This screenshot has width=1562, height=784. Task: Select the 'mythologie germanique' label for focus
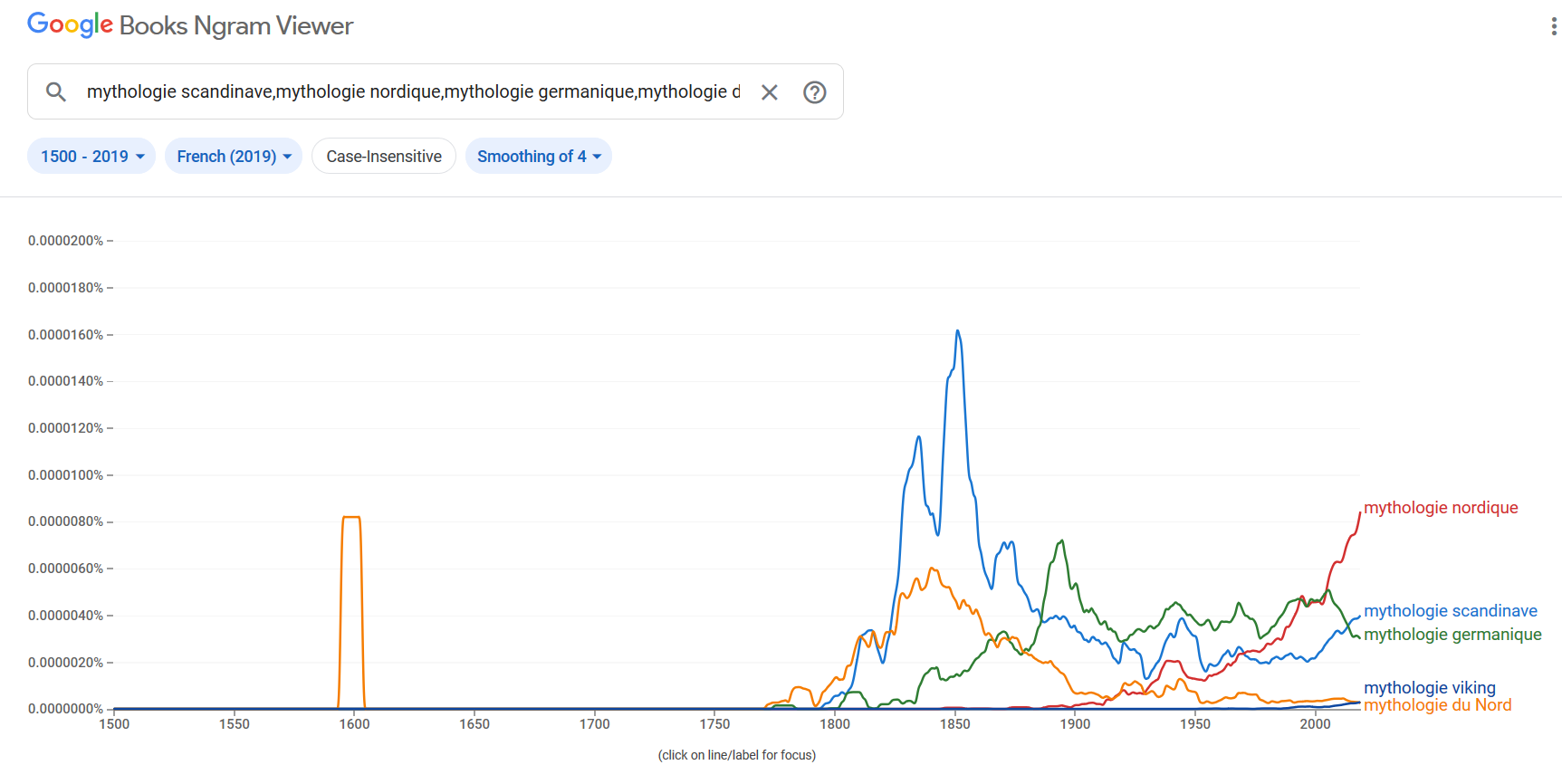click(x=1452, y=635)
